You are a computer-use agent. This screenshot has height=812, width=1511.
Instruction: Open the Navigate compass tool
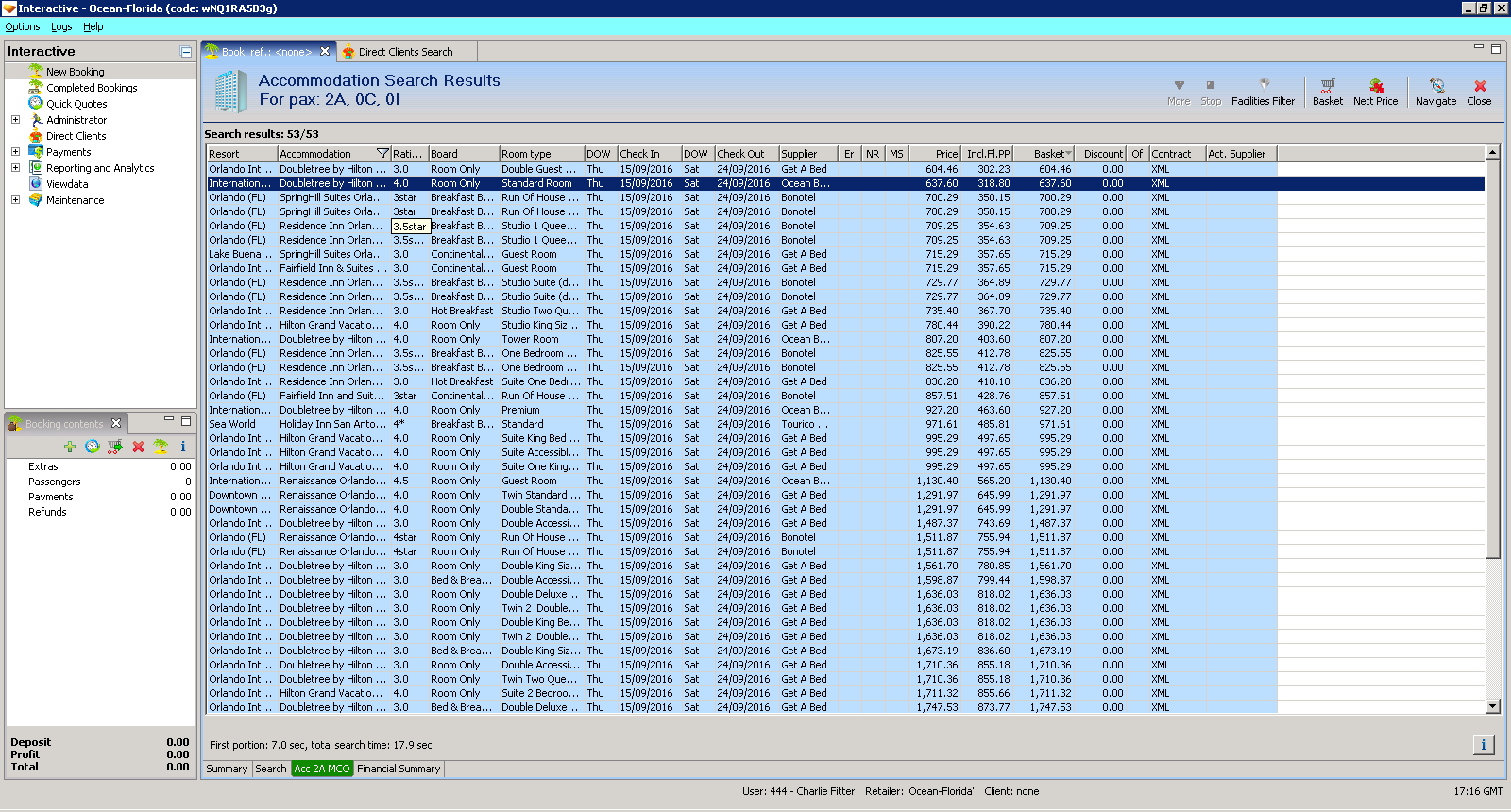(1435, 92)
